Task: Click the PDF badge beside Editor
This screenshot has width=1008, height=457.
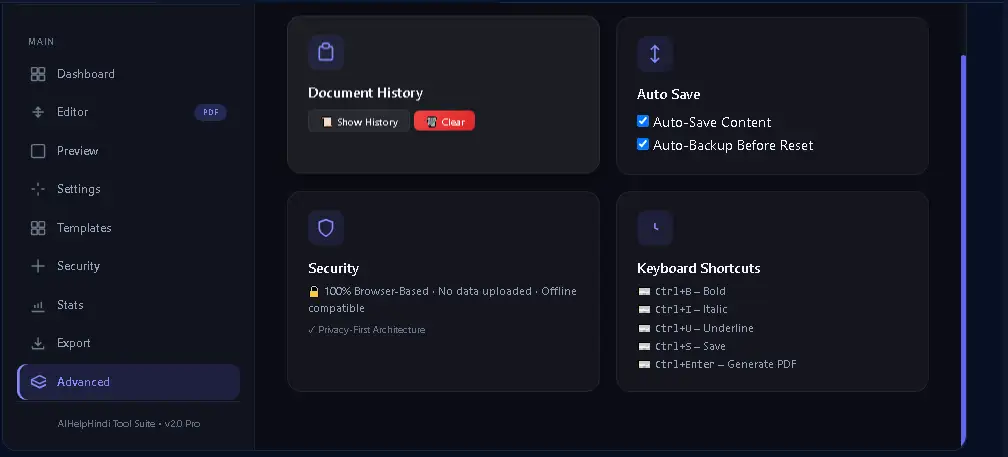Action: coord(211,112)
